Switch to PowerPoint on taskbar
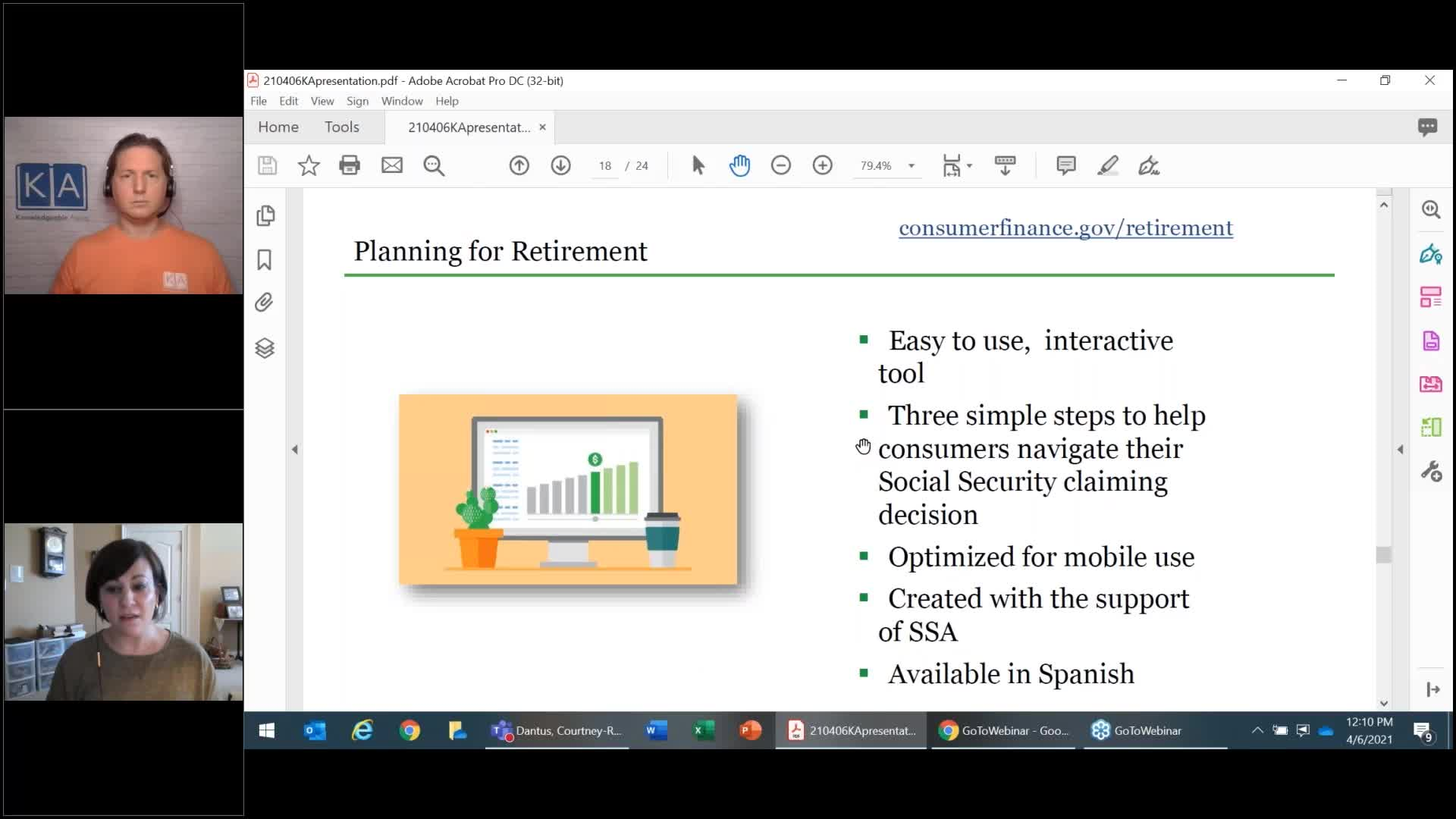 750,730
